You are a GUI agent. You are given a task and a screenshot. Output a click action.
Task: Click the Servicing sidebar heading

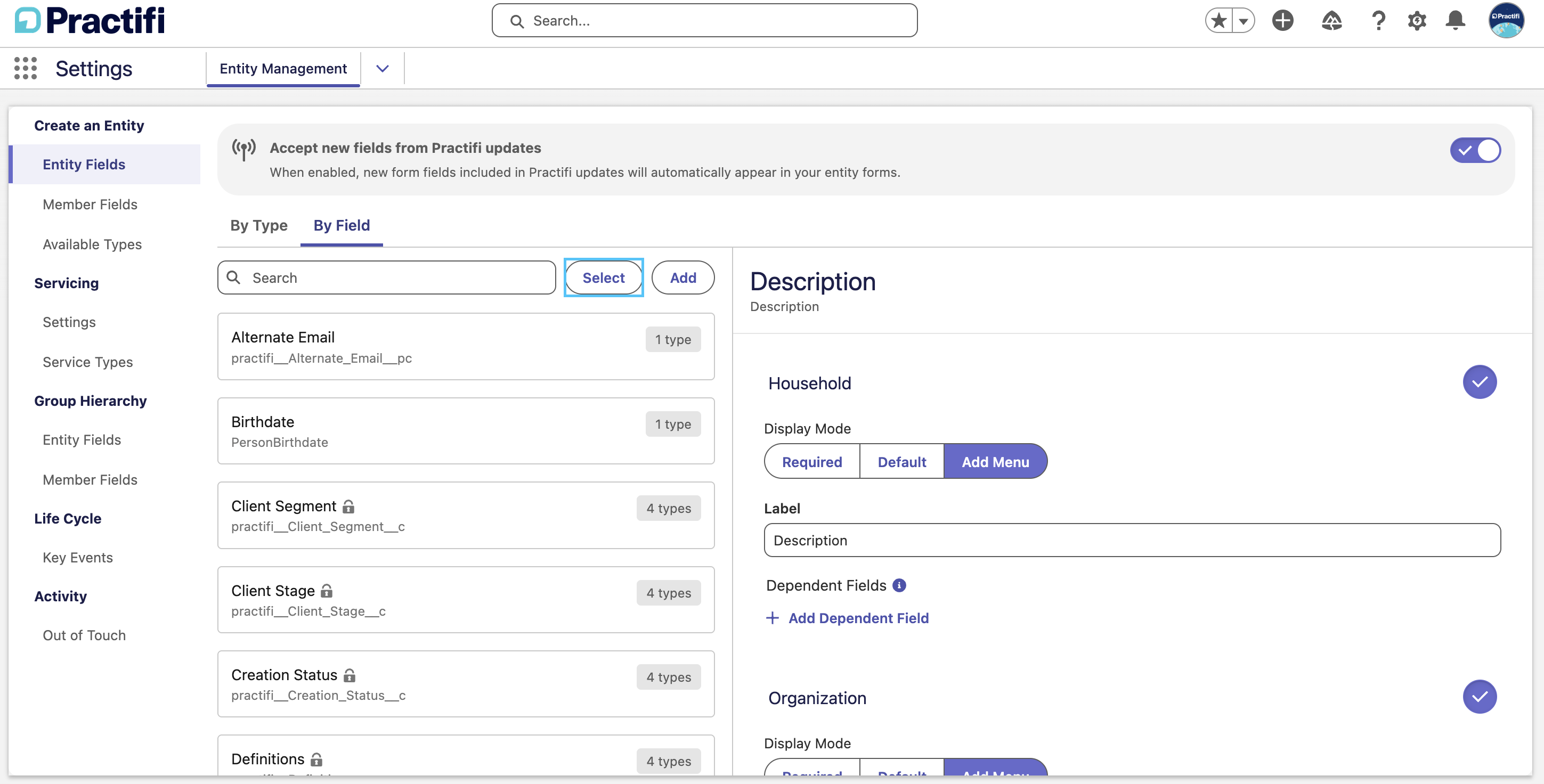coord(66,283)
